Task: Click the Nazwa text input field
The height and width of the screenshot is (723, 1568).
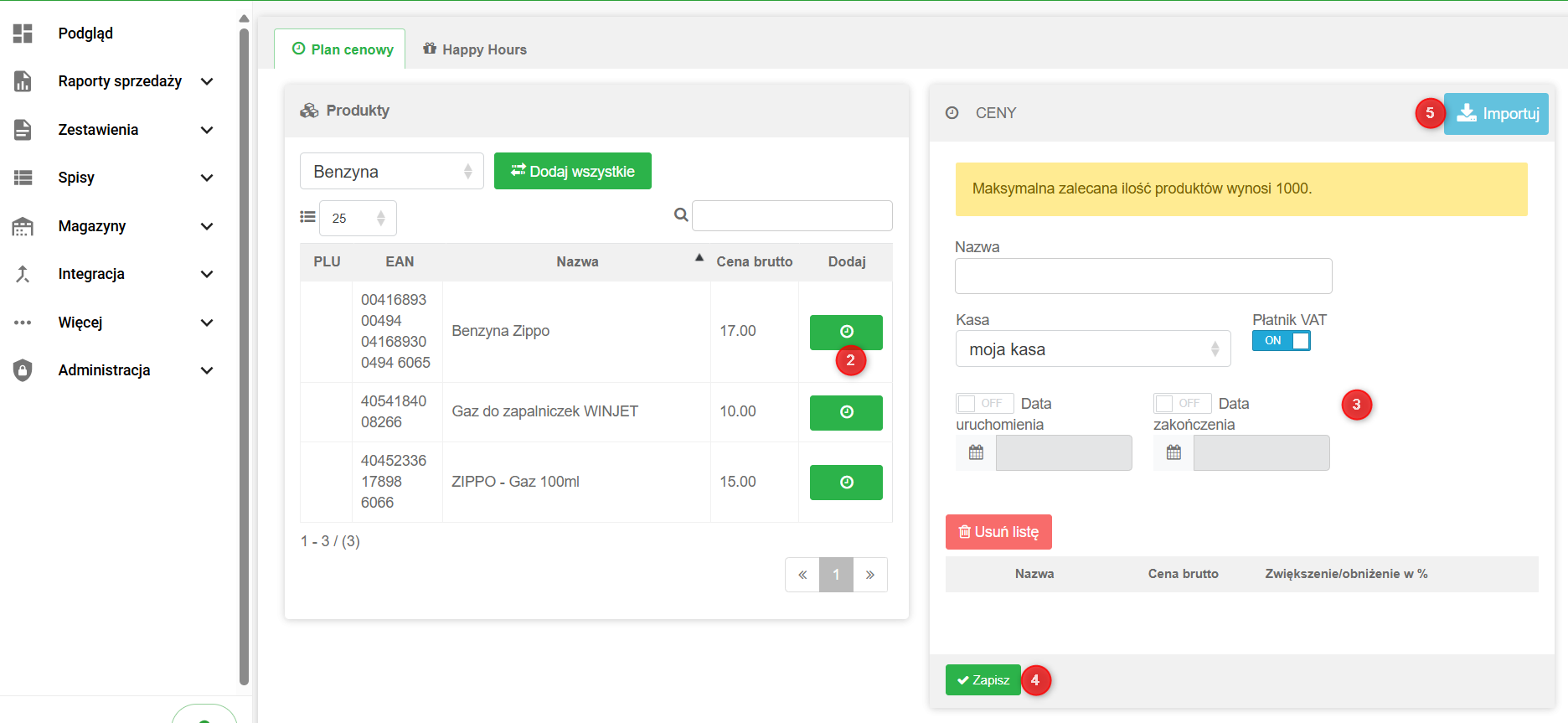Action: (1142, 276)
